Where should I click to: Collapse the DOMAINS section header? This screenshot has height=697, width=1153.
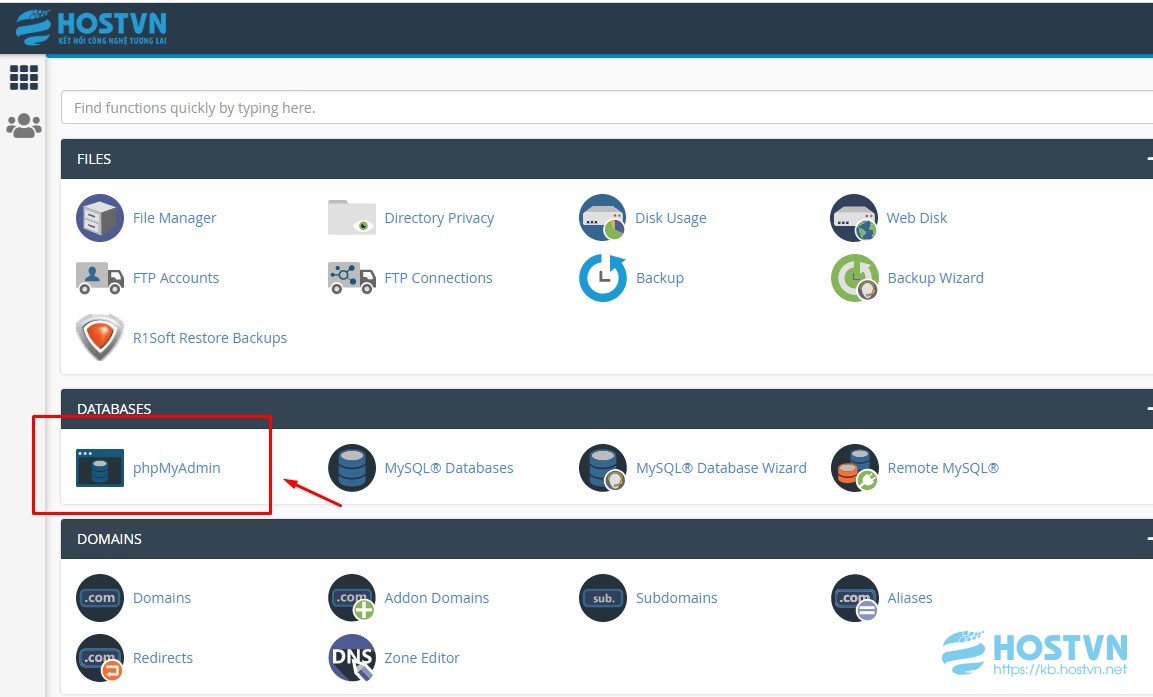607,539
